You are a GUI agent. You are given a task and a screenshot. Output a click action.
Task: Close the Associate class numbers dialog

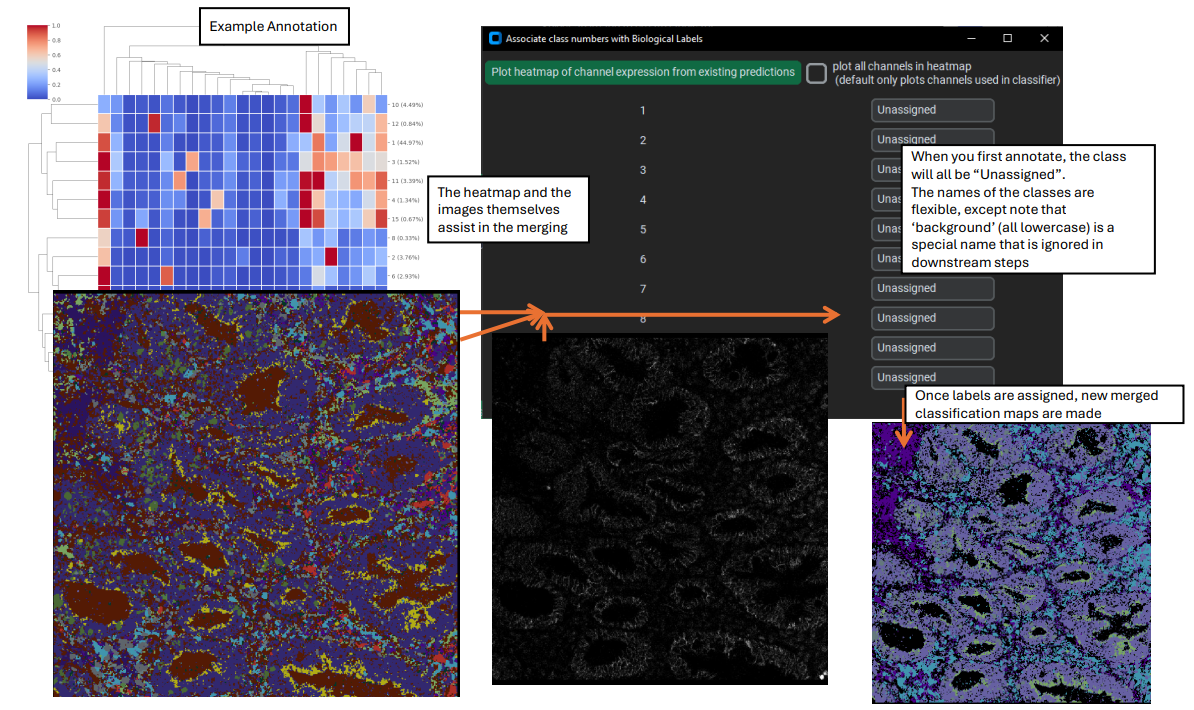coord(1044,38)
